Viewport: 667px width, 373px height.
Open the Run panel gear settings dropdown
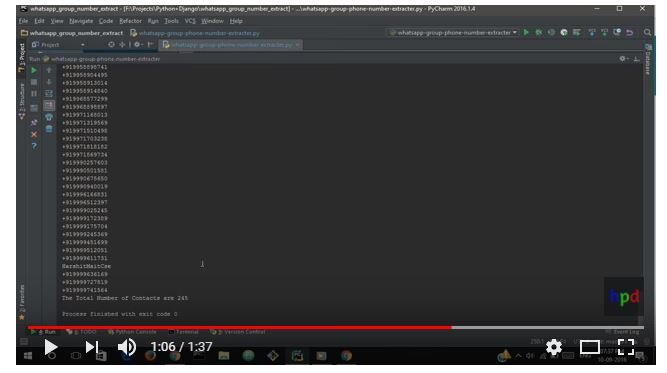(623, 59)
